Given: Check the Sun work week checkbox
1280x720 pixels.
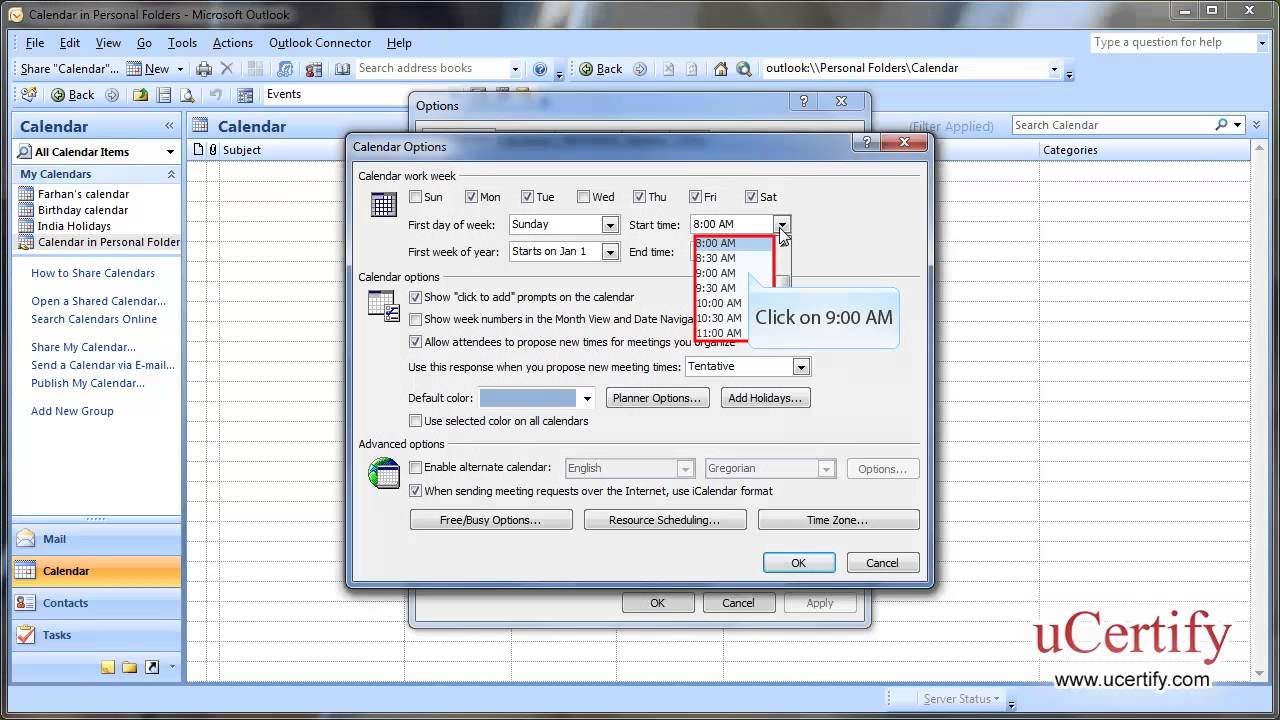Looking at the screenshot, I should click(415, 197).
